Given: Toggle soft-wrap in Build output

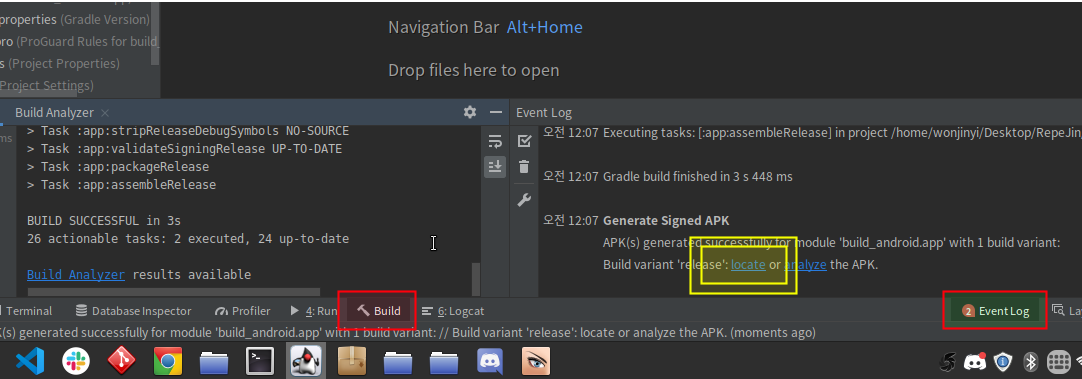Looking at the screenshot, I should click(x=495, y=142).
